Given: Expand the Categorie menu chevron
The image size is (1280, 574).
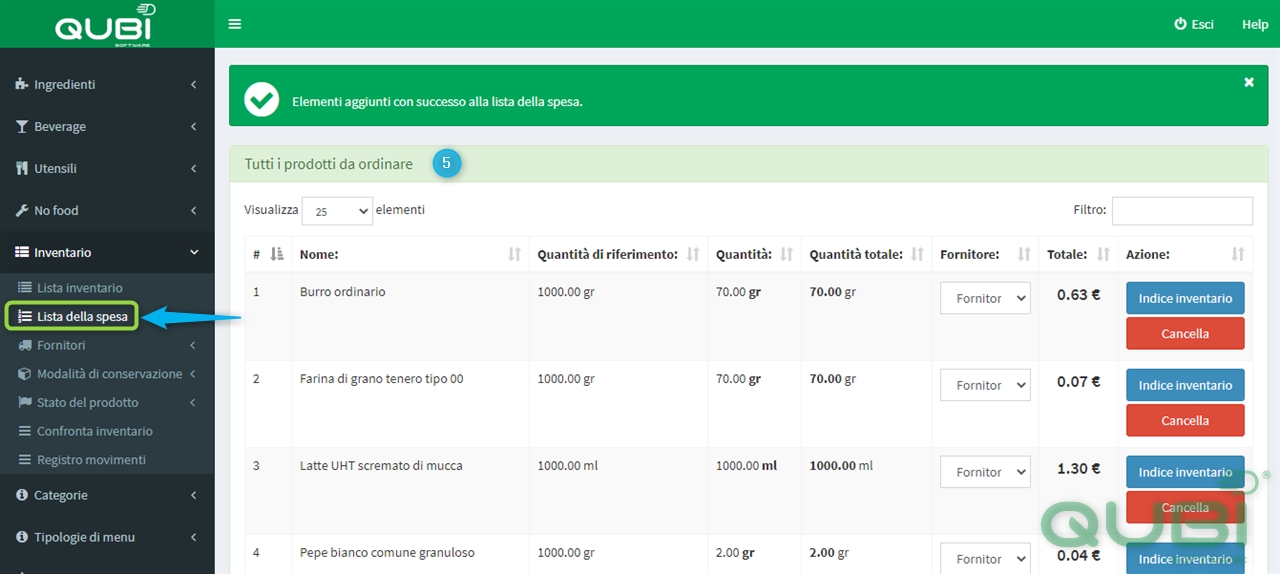Looking at the screenshot, I should (x=193, y=495).
